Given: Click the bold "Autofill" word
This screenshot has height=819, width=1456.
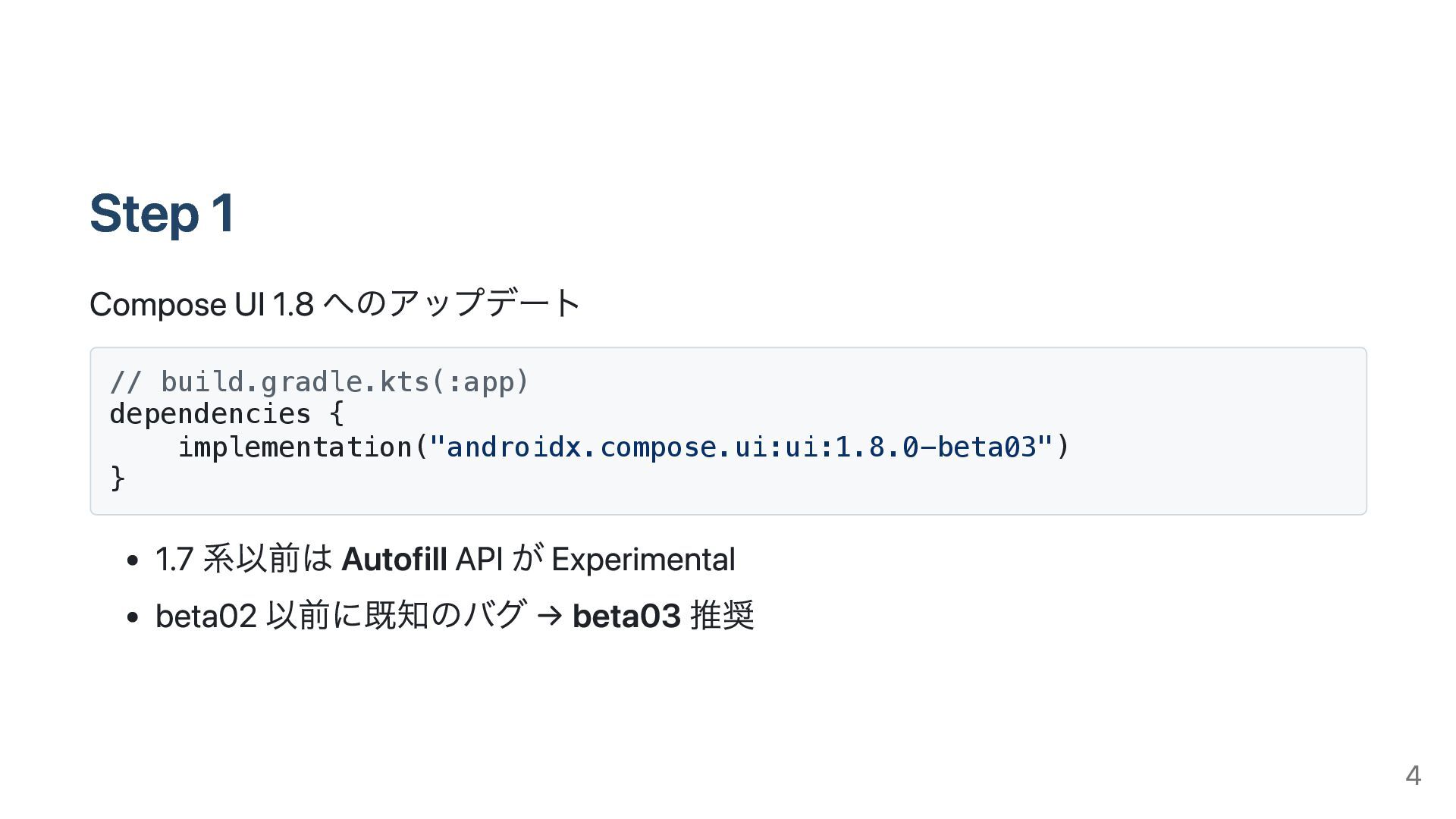Looking at the screenshot, I should pos(394,559).
